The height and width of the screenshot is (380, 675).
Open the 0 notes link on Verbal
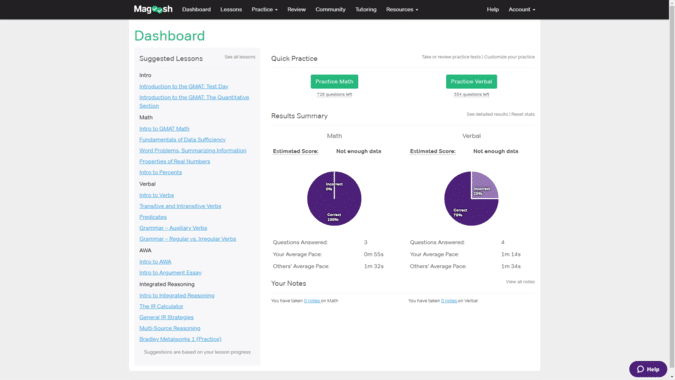pyautogui.click(x=449, y=301)
